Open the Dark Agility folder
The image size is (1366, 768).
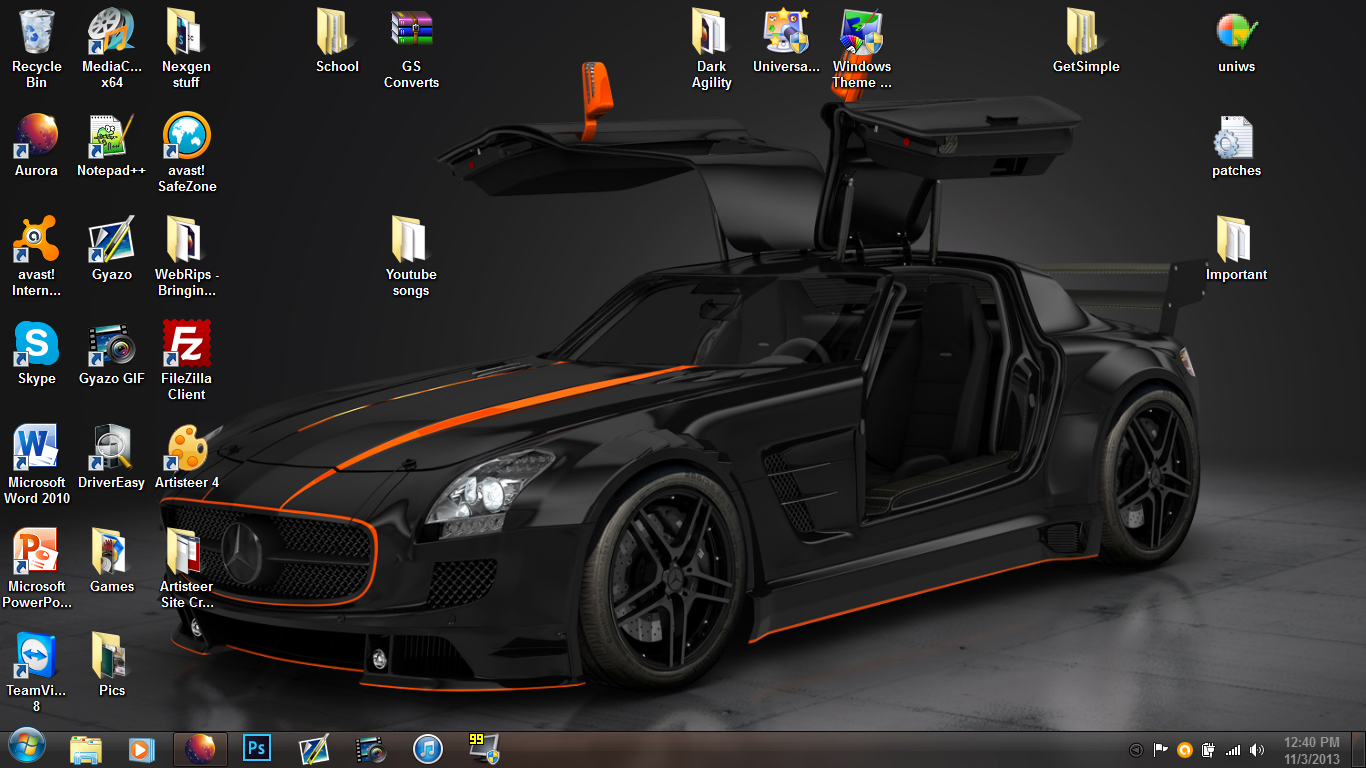pos(712,47)
